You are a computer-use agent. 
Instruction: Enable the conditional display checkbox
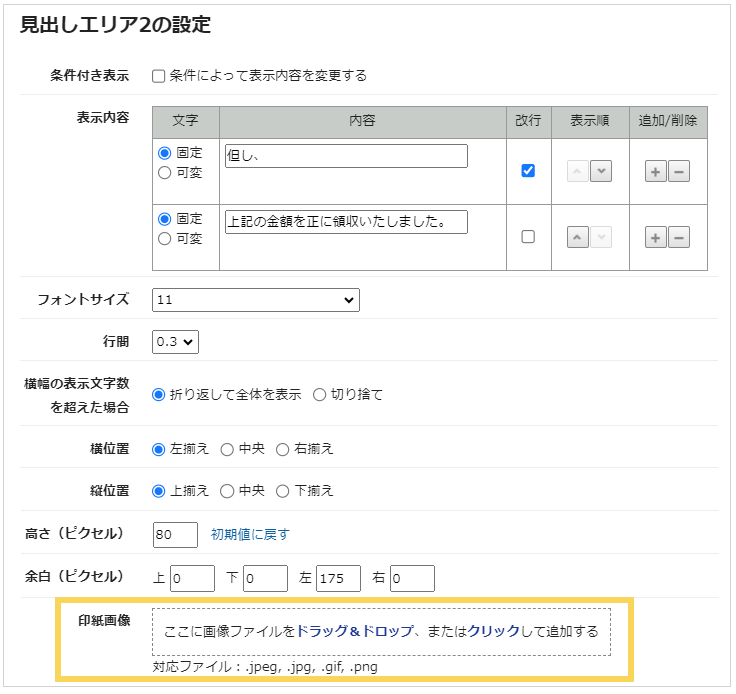[x=158, y=75]
